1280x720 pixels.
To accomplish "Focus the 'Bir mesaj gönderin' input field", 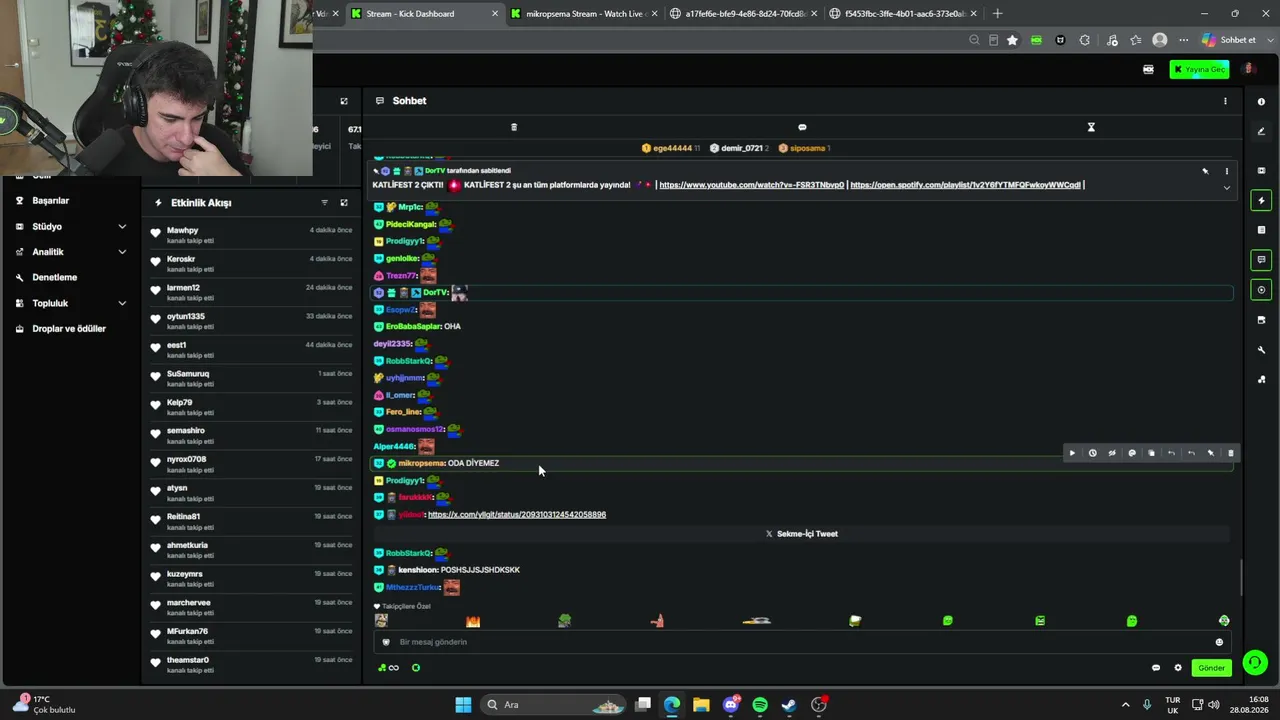I will 800,642.
